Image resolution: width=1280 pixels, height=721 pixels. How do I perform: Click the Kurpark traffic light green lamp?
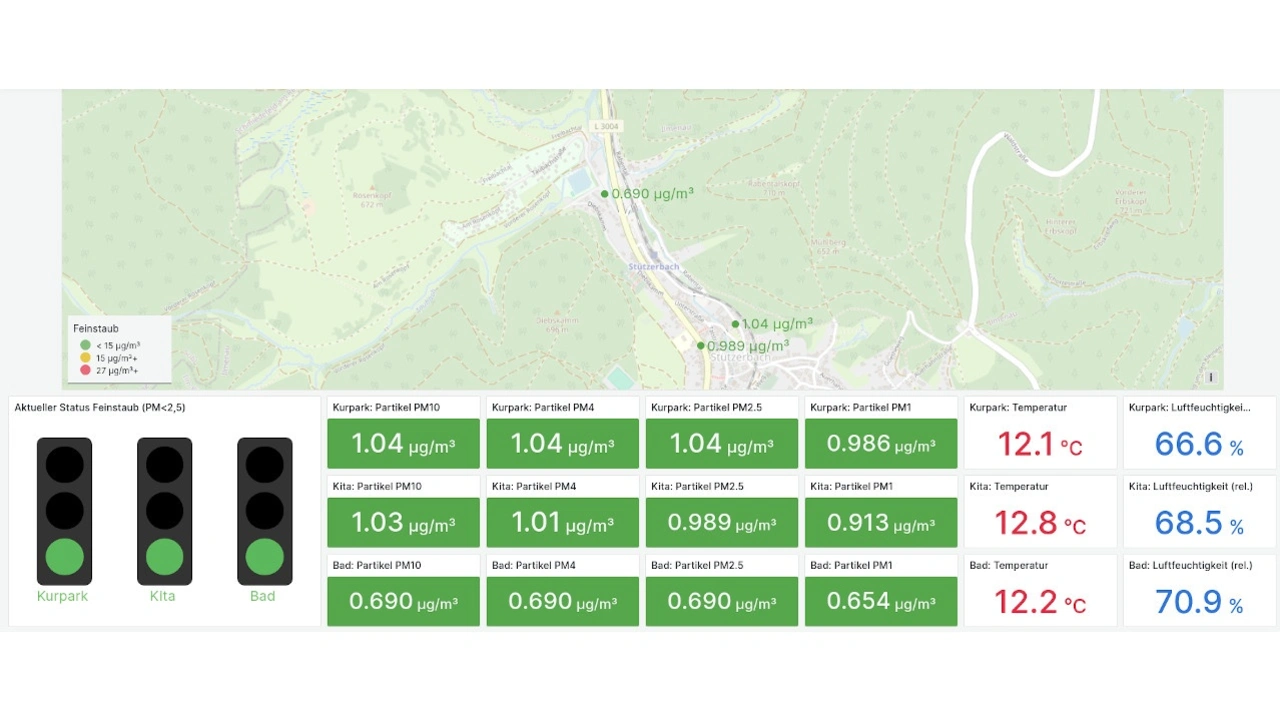(x=64, y=557)
